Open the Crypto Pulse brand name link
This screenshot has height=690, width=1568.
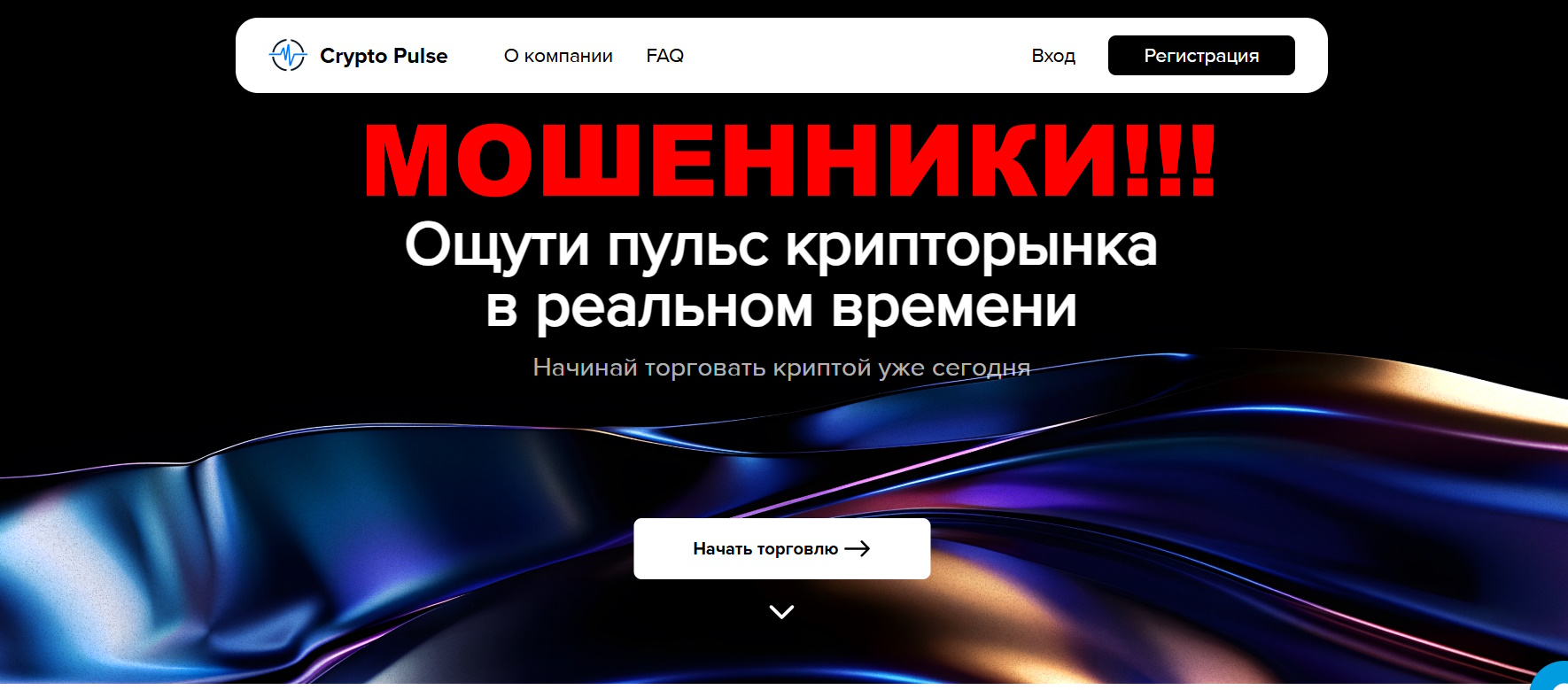384,56
